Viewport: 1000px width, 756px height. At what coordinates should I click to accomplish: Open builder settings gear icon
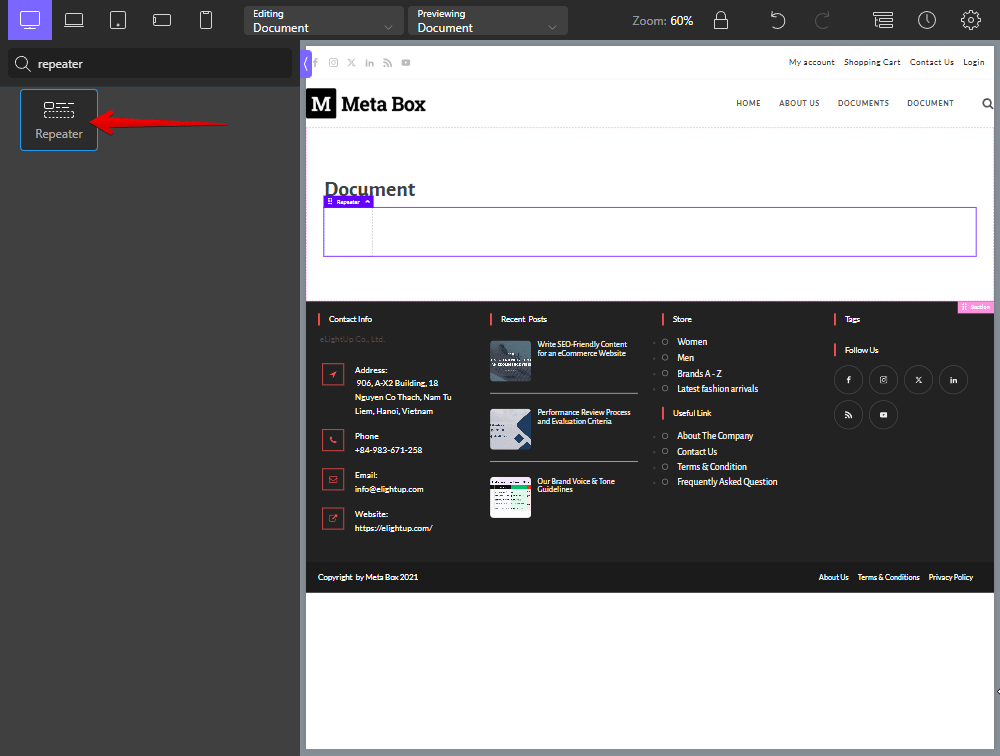pyautogui.click(x=970, y=20)
